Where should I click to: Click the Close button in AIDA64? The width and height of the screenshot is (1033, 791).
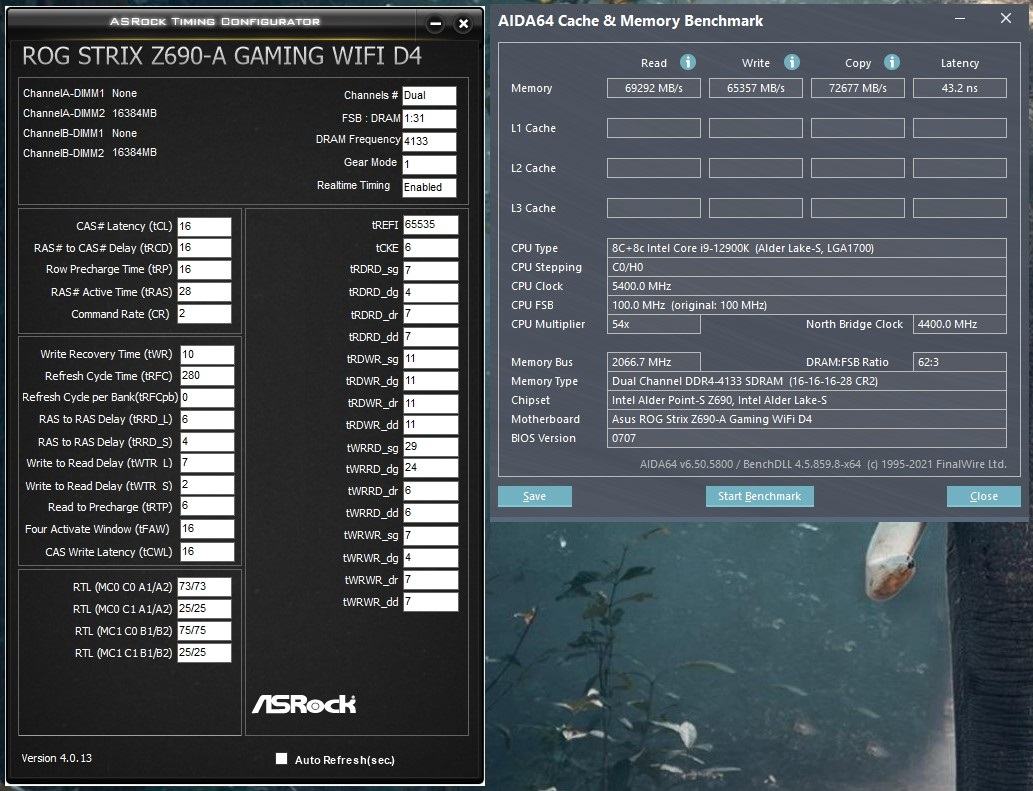pos(983,496)
